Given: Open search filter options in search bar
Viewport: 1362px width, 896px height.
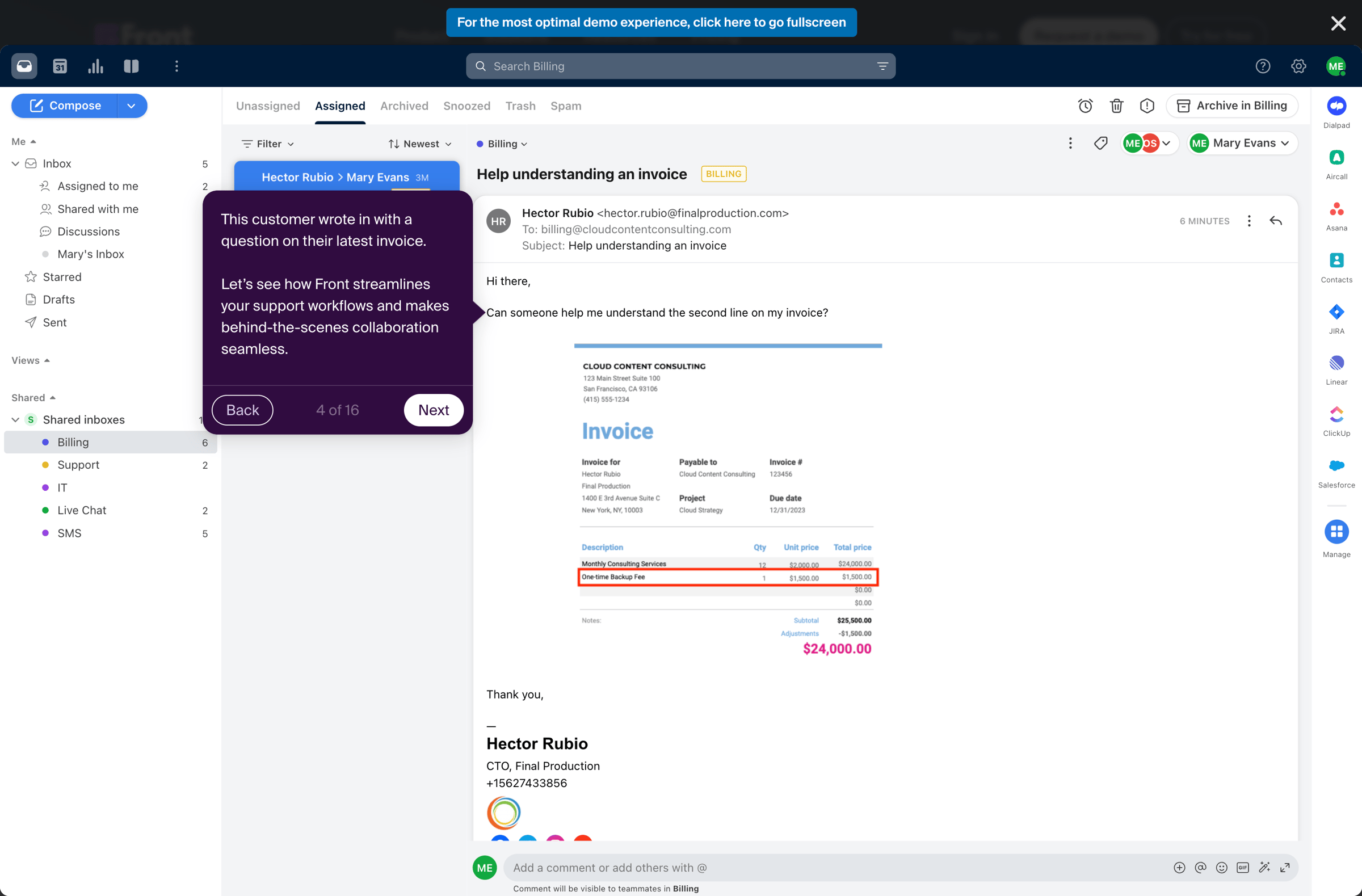Looking at the screenshot, I should pos(882,66).
